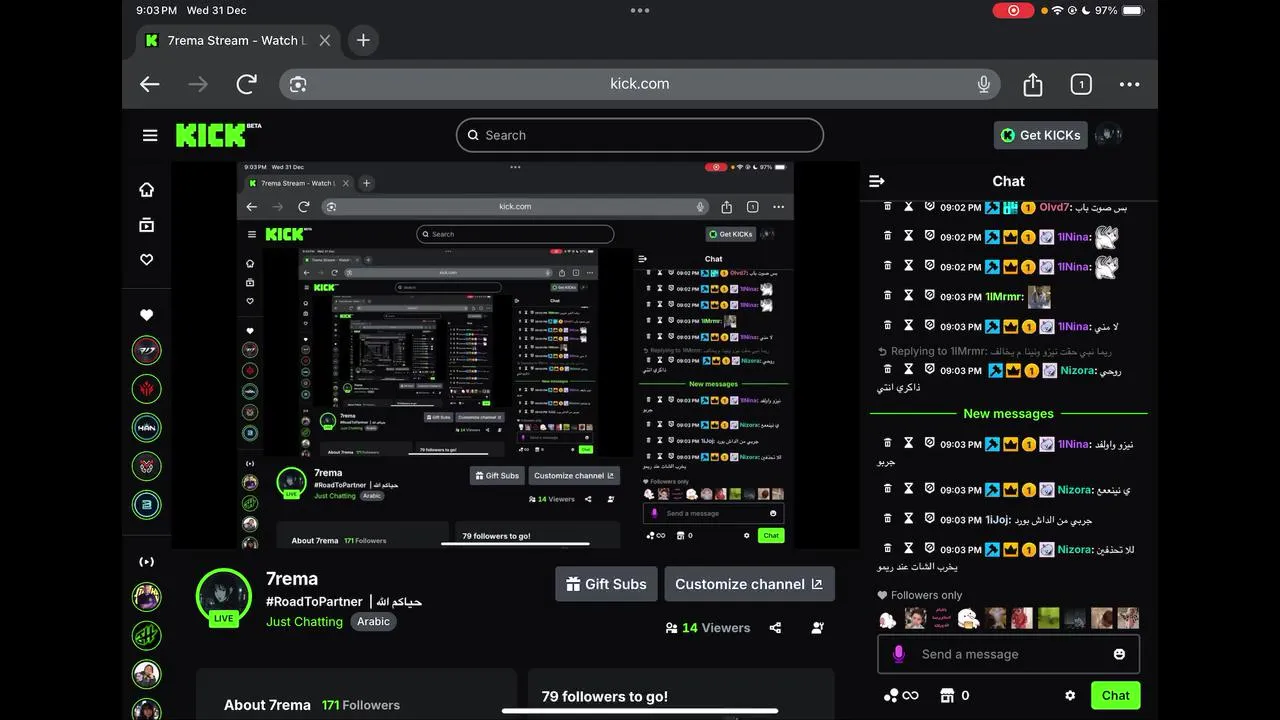Click the user-add icon beside share
Image resolution: width=1280 pixels, height=720 pixels.
click(818, 628)
